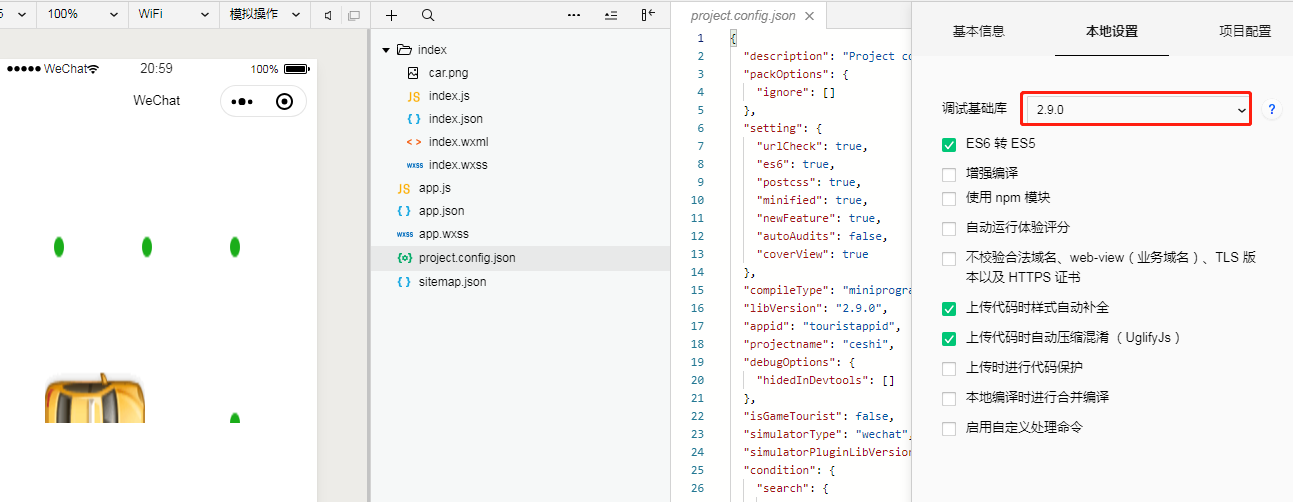This screenshot has height=502, width=1293.
Task: Open the file tree more options menu
Action: 573,15
